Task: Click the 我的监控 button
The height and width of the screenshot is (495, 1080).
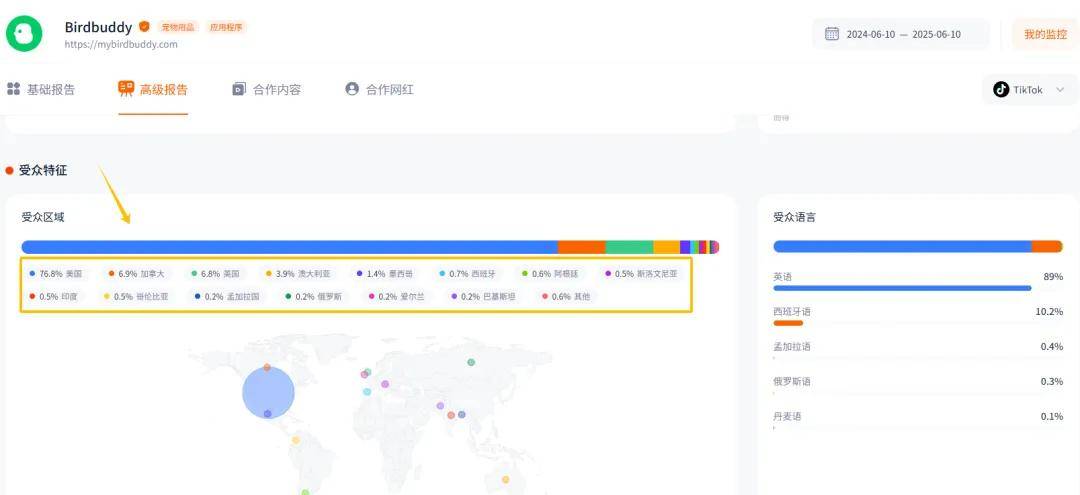Action: [x=1045, y=34]
